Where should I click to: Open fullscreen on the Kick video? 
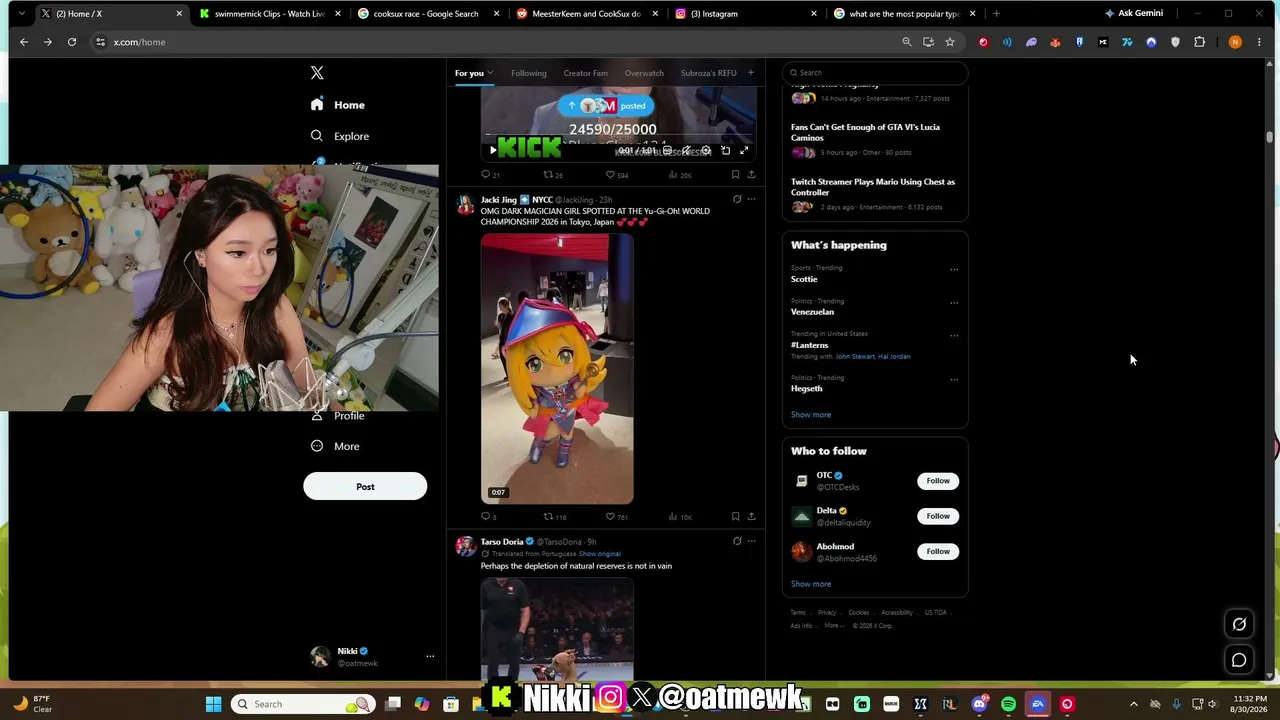tap(744, 150)
